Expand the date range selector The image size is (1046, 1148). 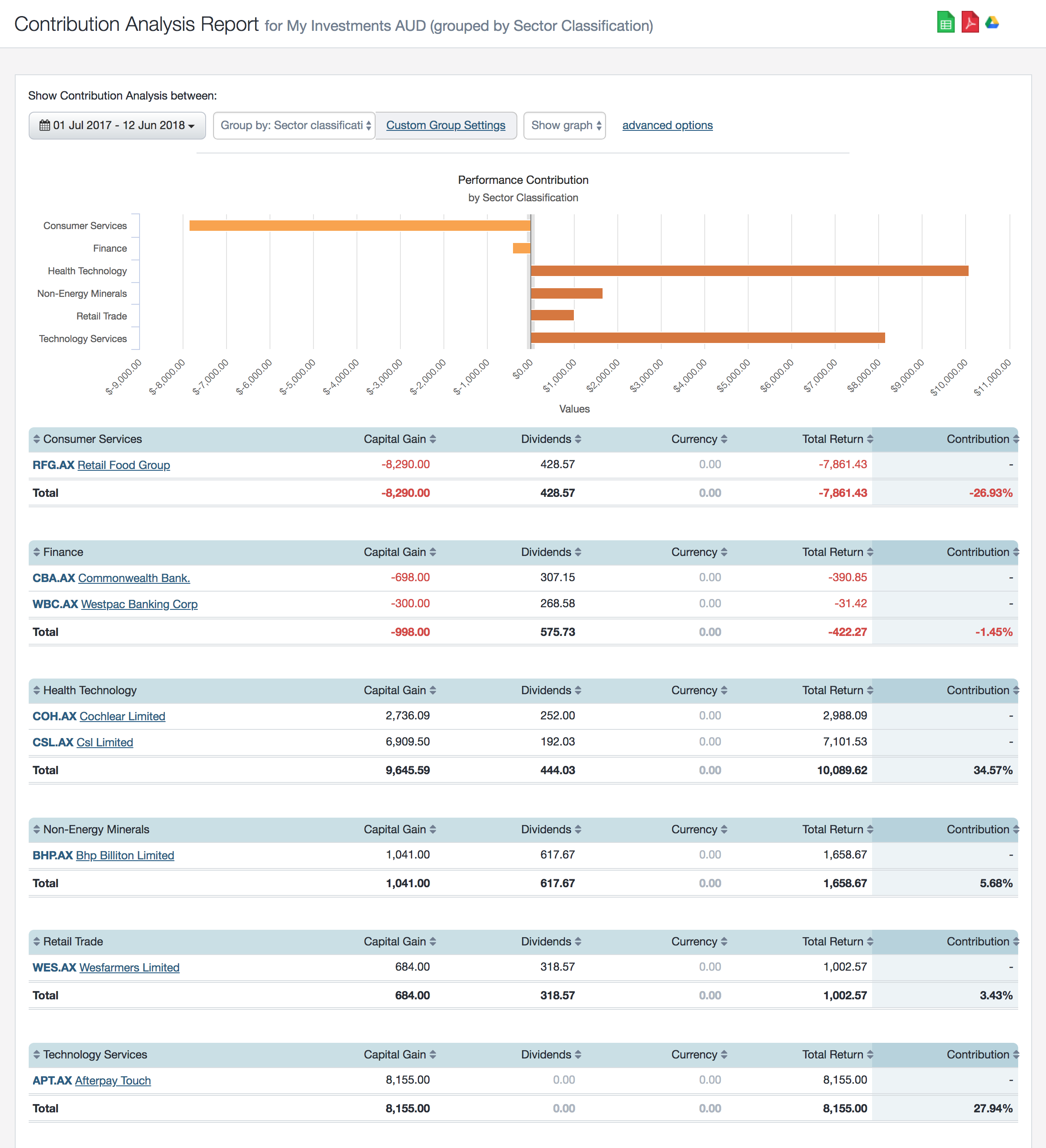tap(116, 125)
